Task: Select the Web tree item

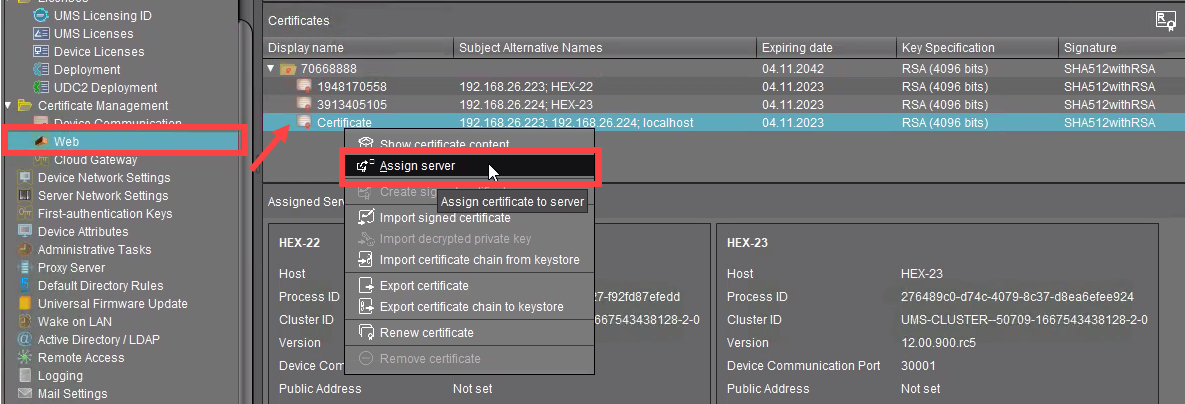Action: [x=66, y=142]
